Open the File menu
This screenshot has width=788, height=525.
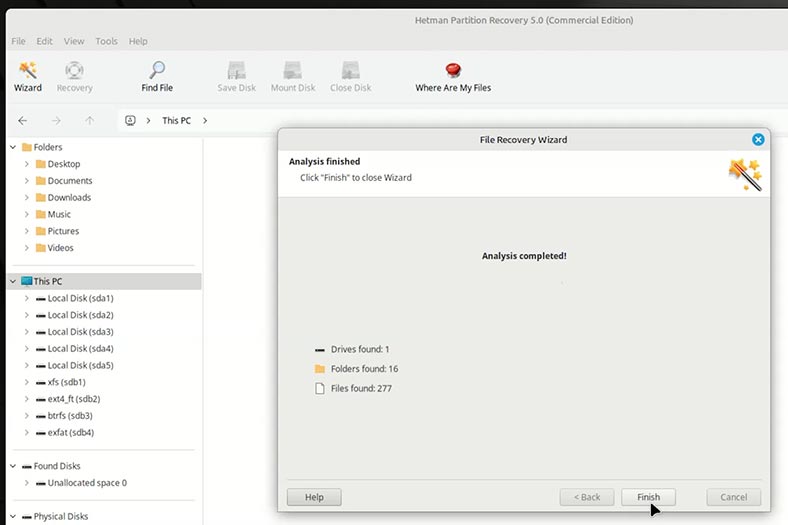[x=19, y=41]
